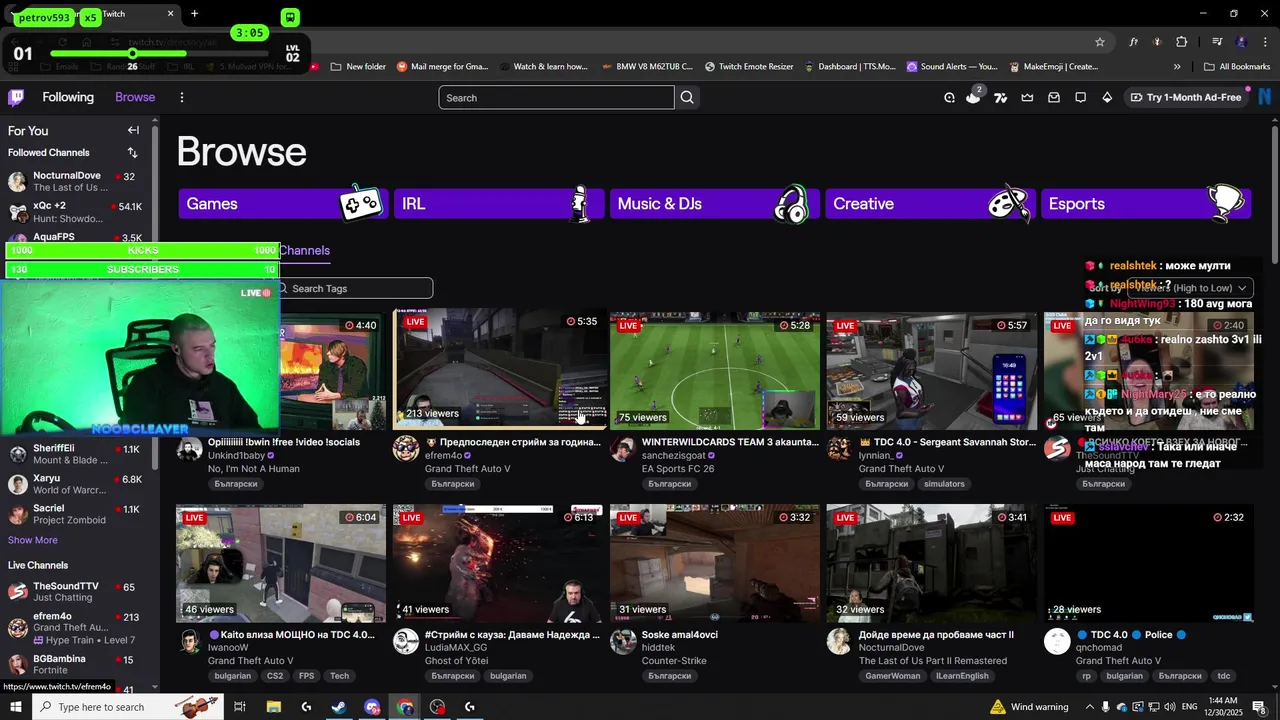Screen dimensions: 1280x720
Task: Click Try 1-Month Ad-Free button
Action: tap(1186, 97)
